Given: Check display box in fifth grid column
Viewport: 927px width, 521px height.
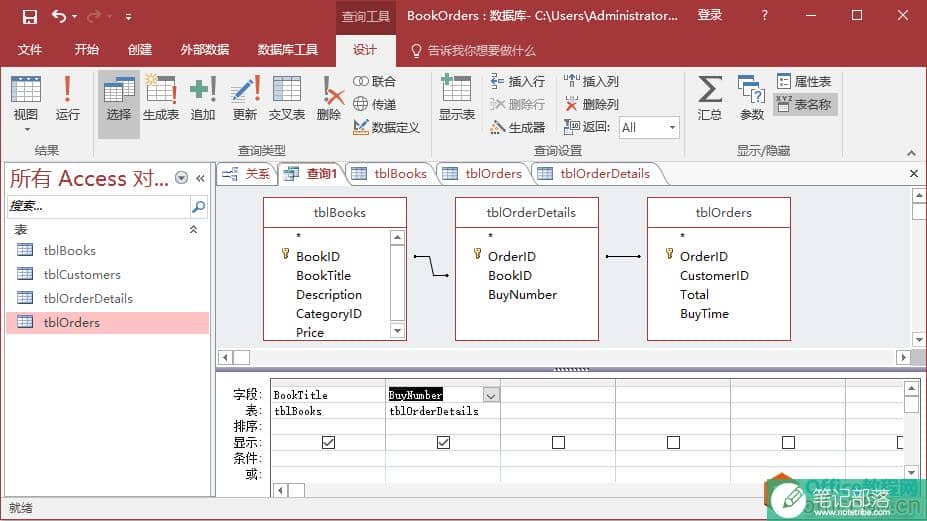Looking at the screenshot, I should pos(789,442).
